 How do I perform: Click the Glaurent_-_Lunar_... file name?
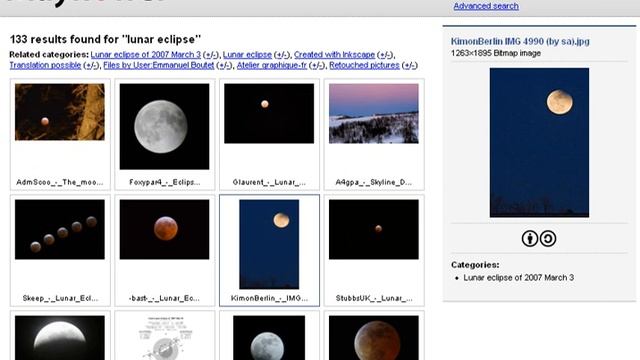[x=269, y=182]
